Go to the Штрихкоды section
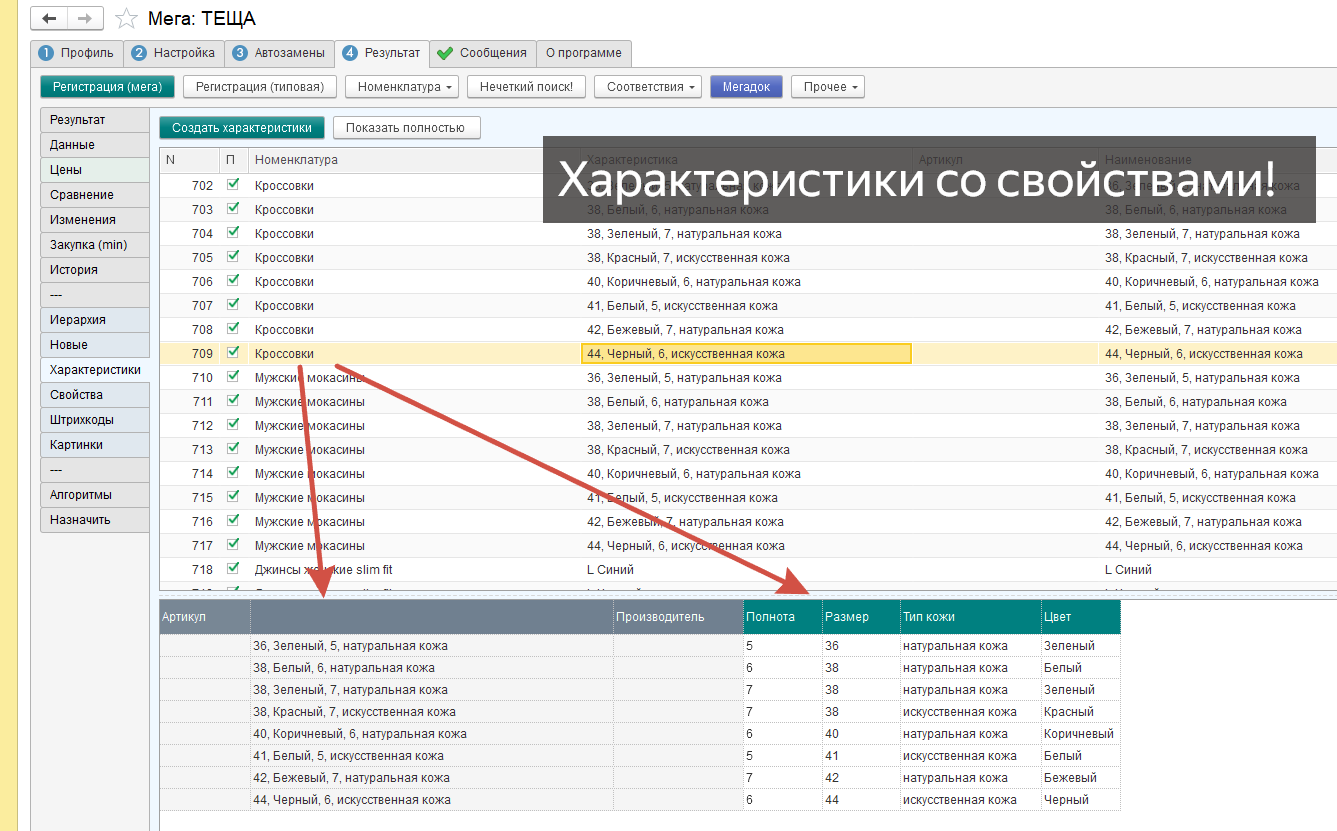Image resolution: width=1337 pixels, height=831 pixels. [x=95, y=420]
